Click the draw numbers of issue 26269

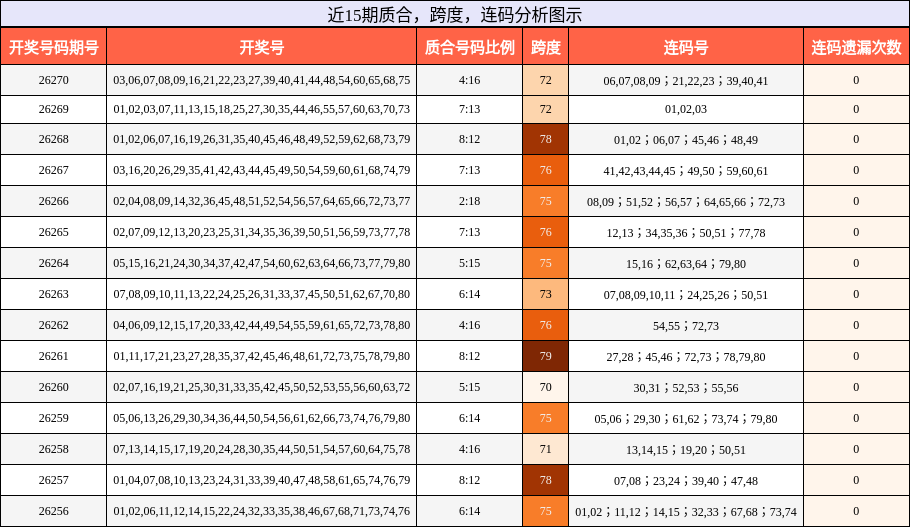[x=262, y=109]
